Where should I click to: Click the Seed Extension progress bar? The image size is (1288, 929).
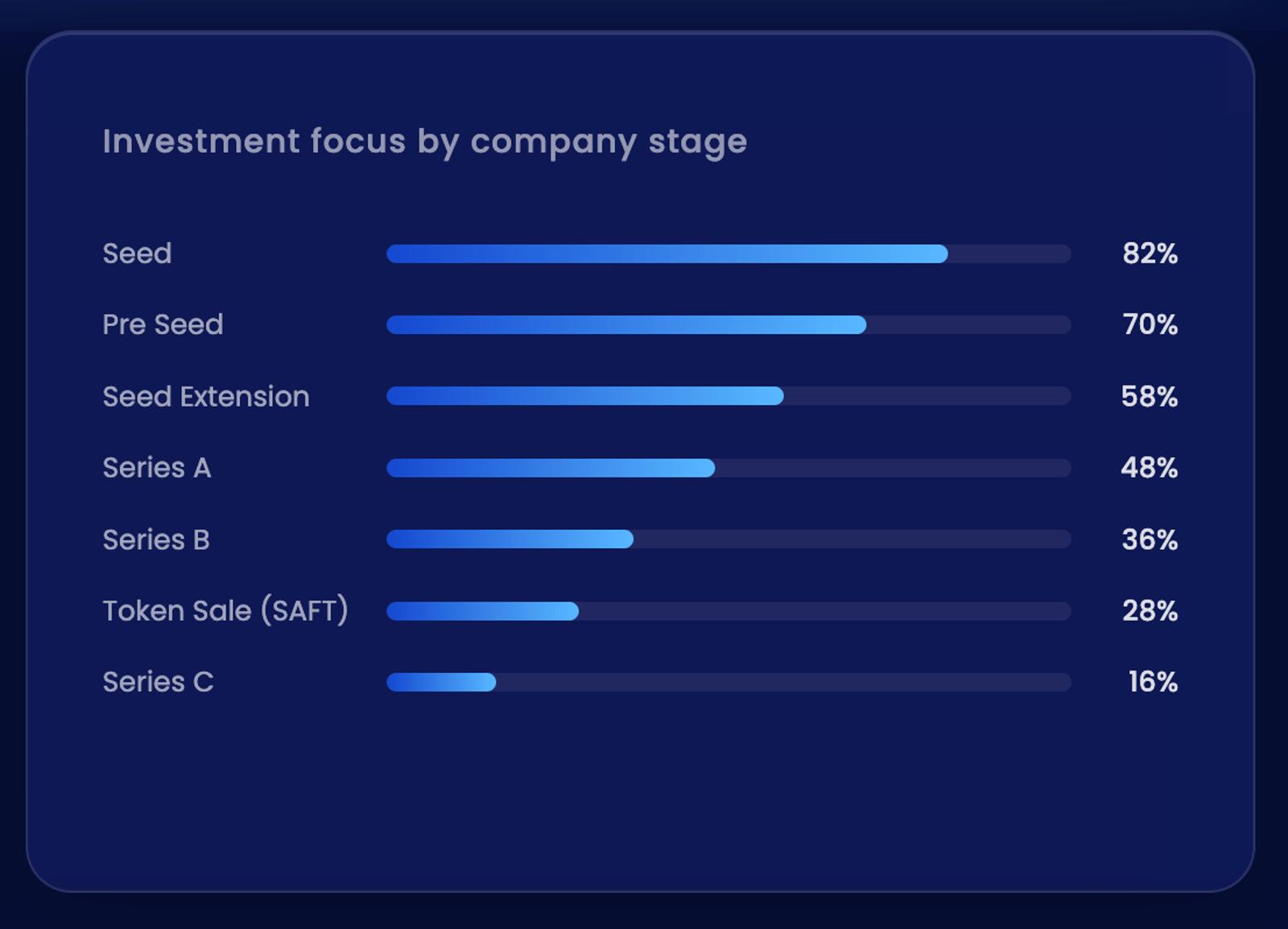point(729,396)
